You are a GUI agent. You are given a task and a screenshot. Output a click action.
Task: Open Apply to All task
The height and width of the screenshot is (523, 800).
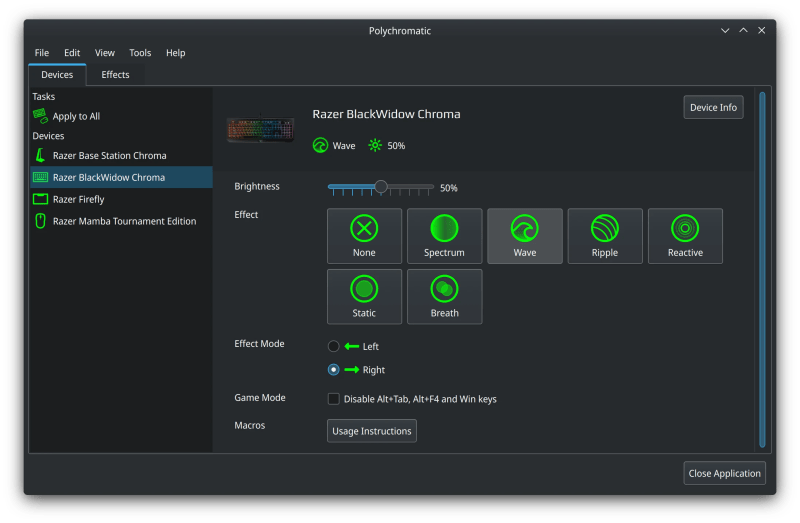tap(121, 116)
